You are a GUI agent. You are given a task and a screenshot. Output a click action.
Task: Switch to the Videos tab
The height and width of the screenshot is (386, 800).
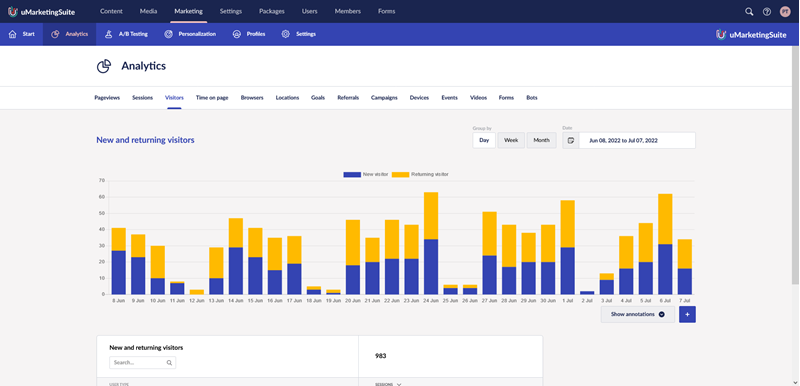(479, 98)
